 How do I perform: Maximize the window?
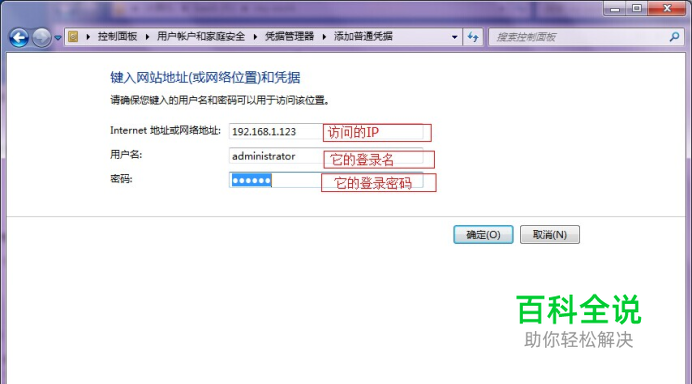click(636, 8)
